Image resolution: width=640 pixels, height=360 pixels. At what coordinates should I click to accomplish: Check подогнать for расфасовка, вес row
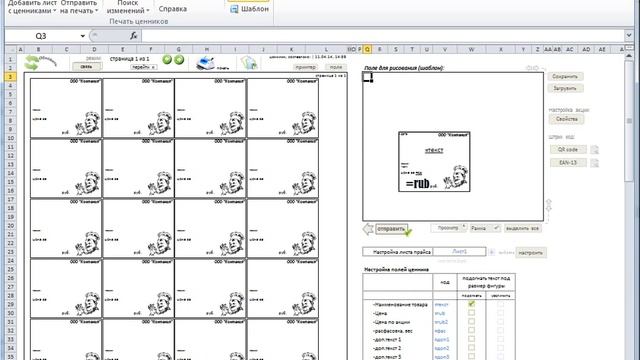point(471,330)
